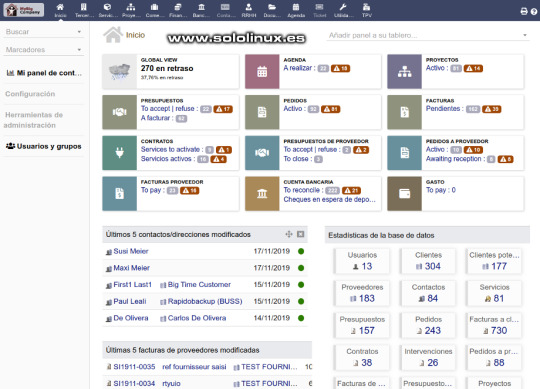Click the Awaiting reception link
This screenshot has width=540, height=389.
(455, 159)
